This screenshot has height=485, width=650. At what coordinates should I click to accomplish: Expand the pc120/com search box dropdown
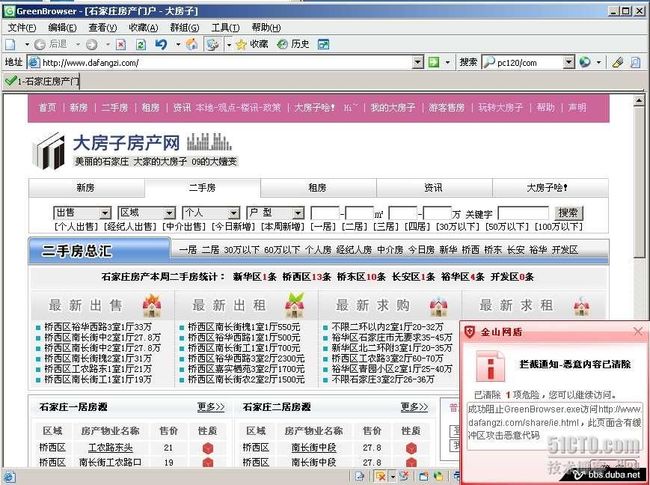[x=569, y=63]
